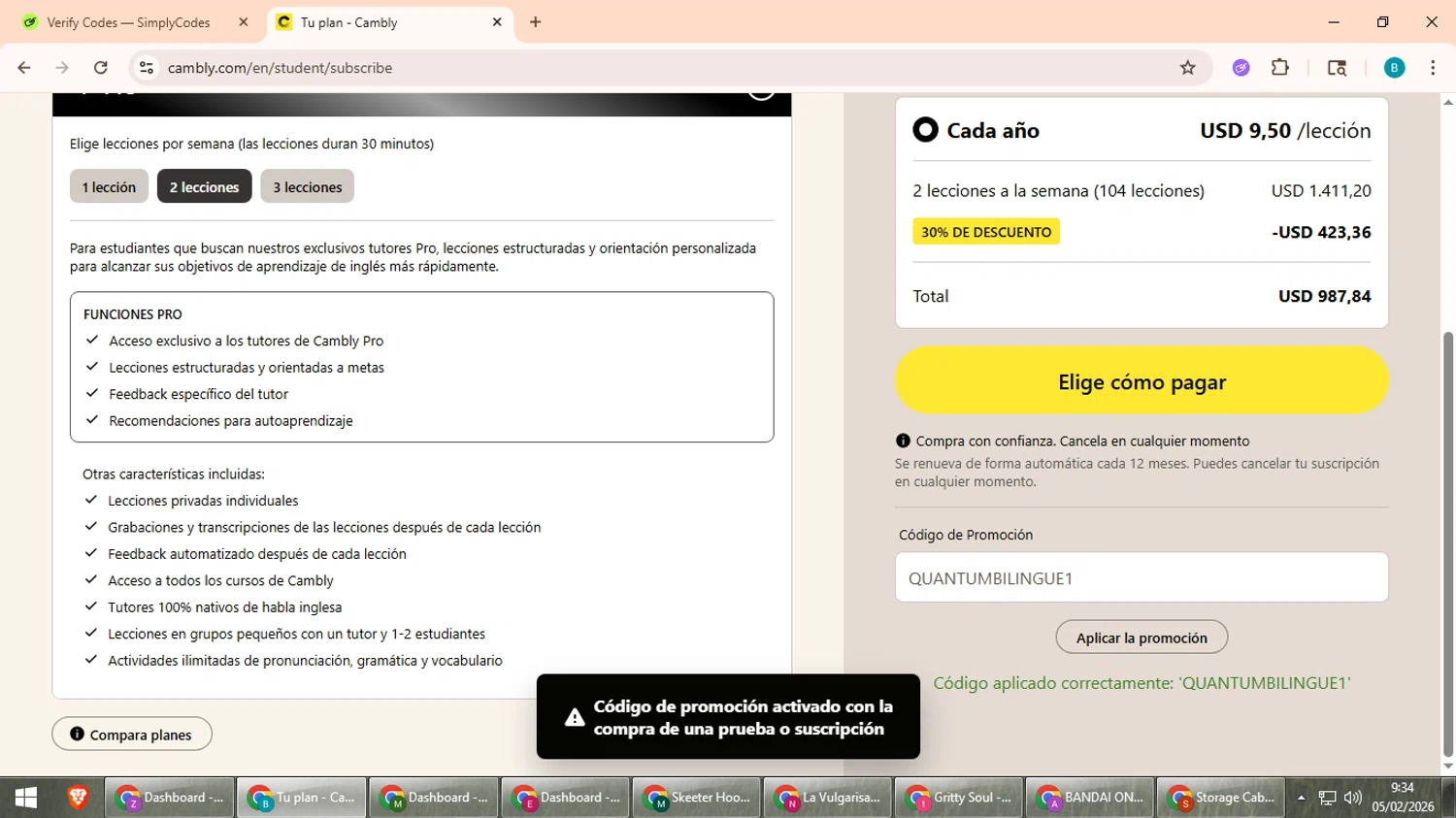Image resolution: width=1456 pixels, height=818 pixels.
Task: Click the Elige cómo pagar button
Action: (1142, 380)
